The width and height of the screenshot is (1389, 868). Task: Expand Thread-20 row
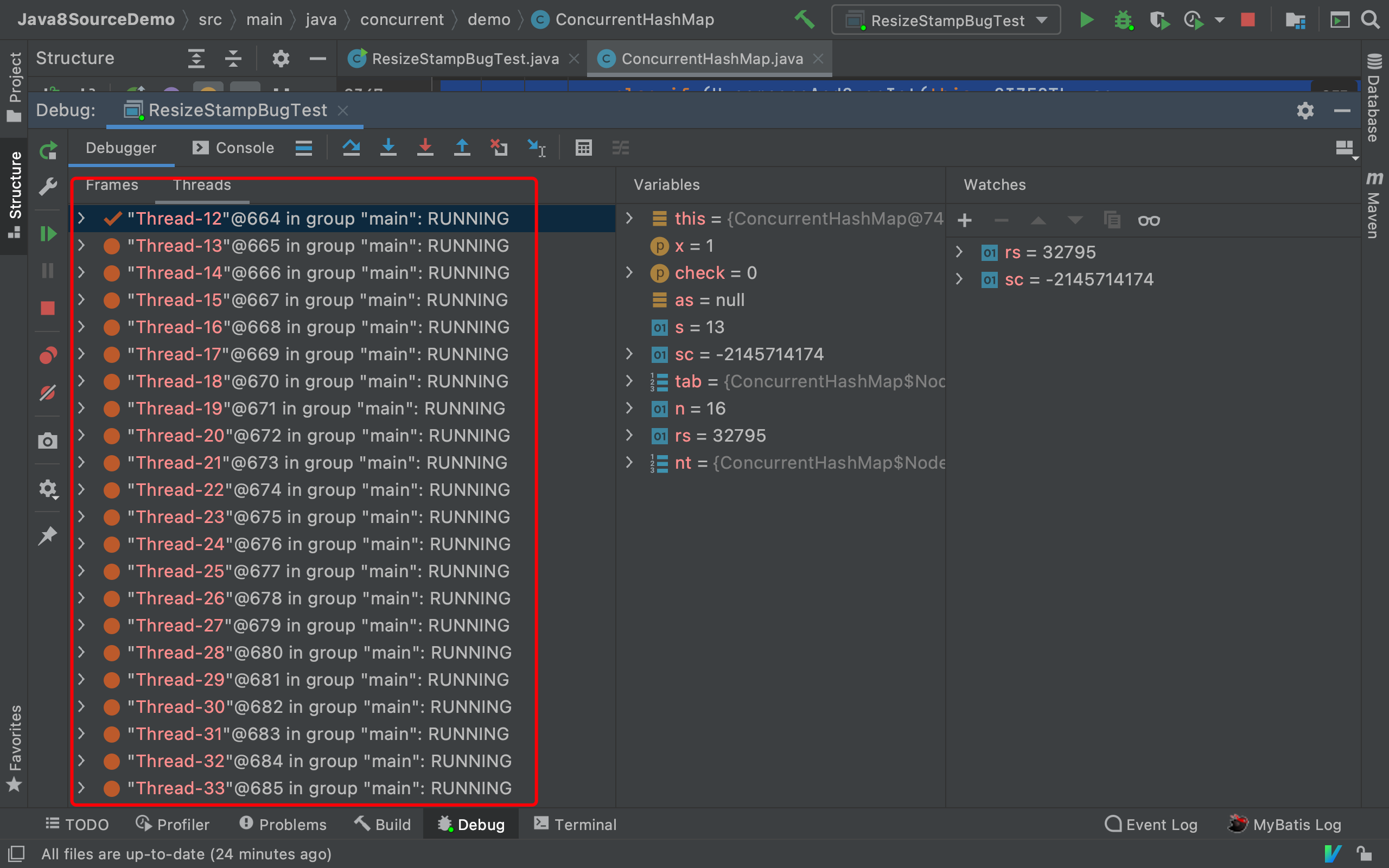point(81,435)
